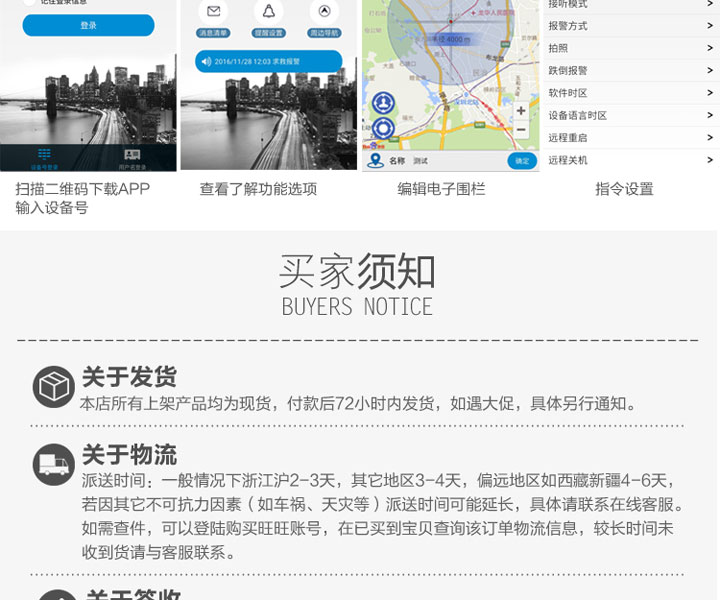
Task: Click the 关于物流 delivery truck icon
Action: [53, 465]
